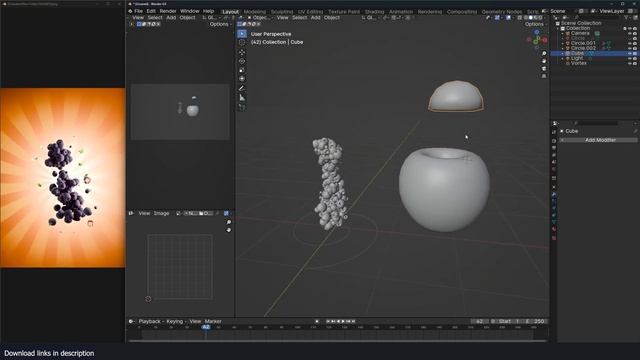
Task: Click the Add Modifier button
Action: (x=600, y=140)
